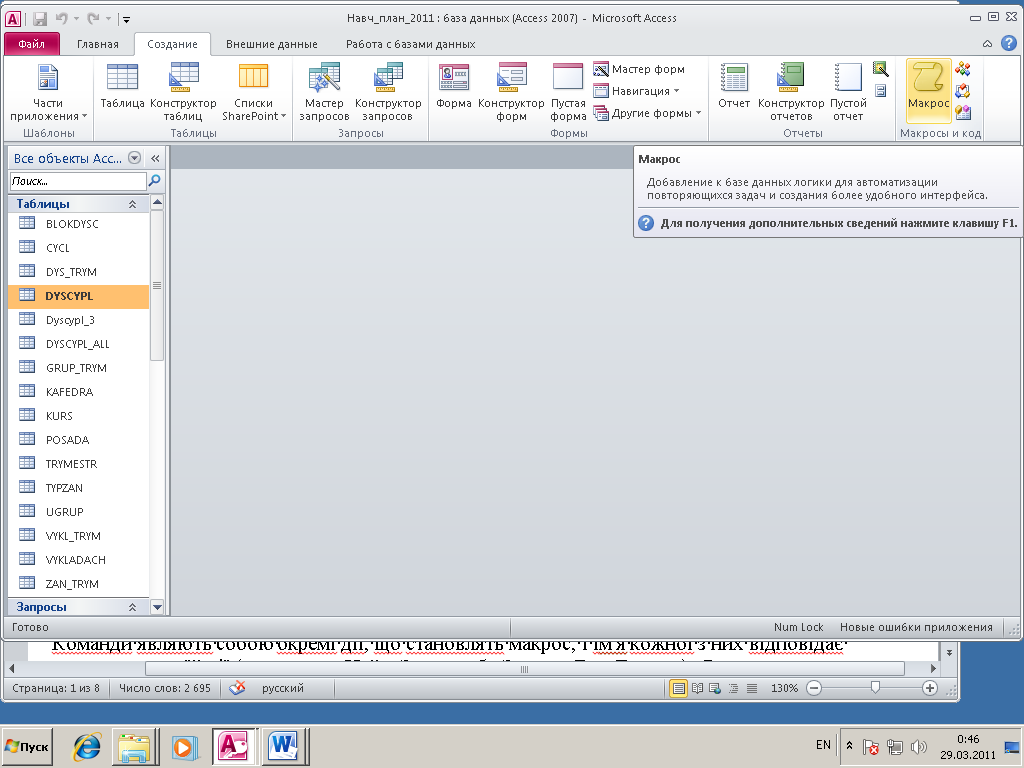Select the BLOKDYSC table

79,224
